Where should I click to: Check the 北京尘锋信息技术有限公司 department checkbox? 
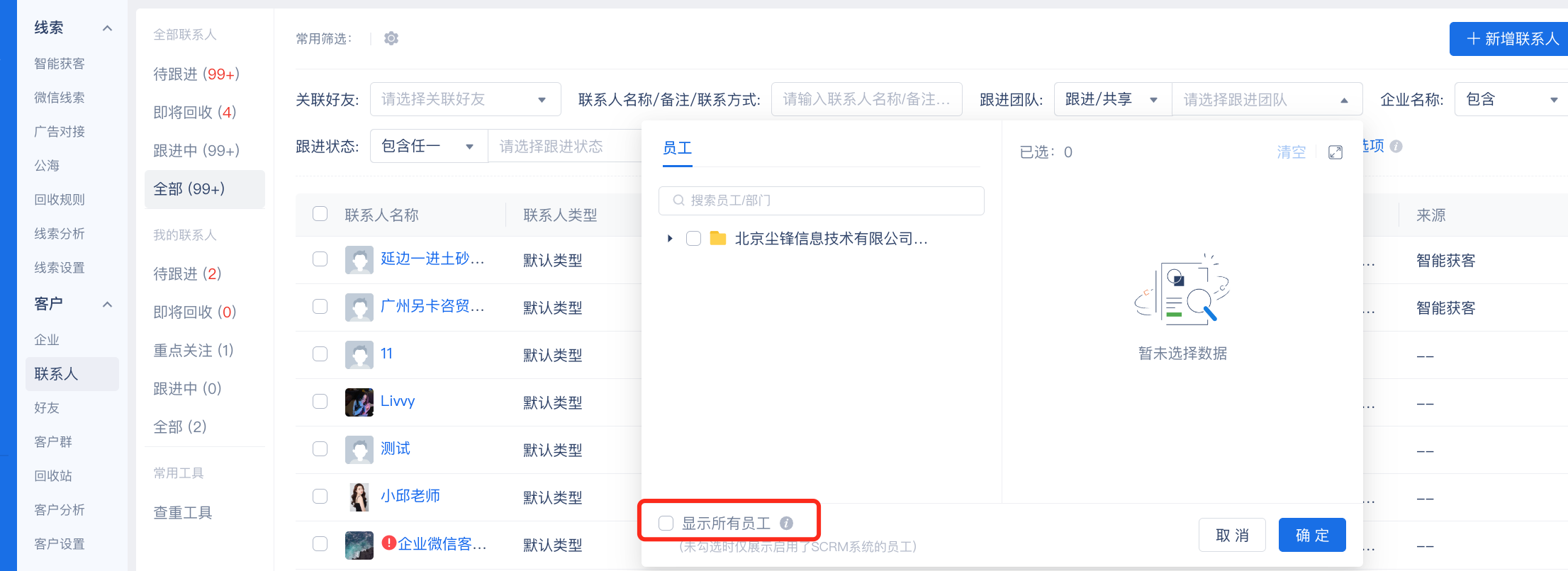pyautogui.click(x=694, y=239)
